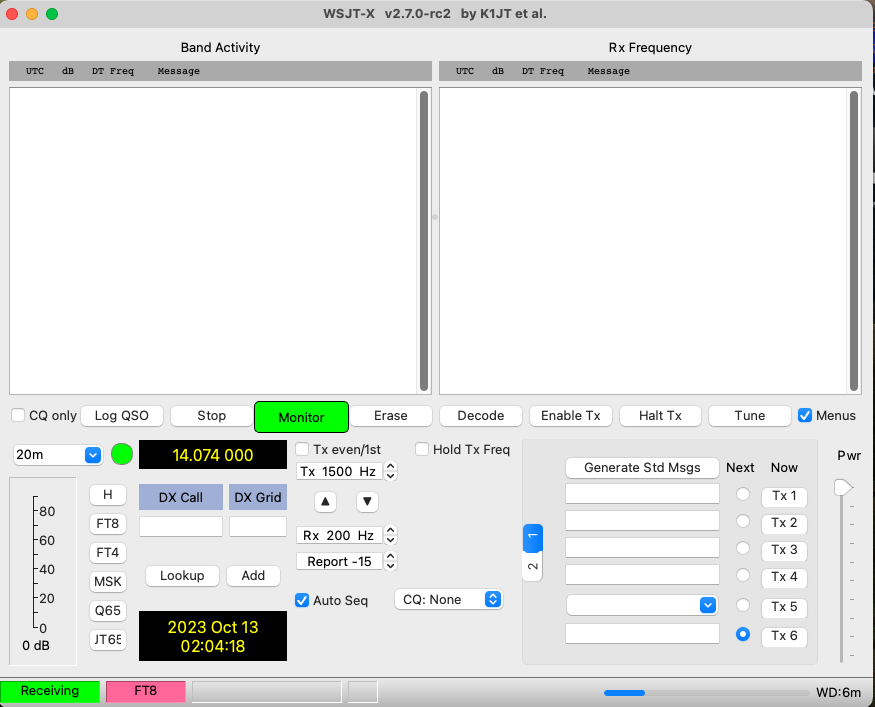
Task: Switch to Q65 mode button
Action: click(x=108, y=611)
